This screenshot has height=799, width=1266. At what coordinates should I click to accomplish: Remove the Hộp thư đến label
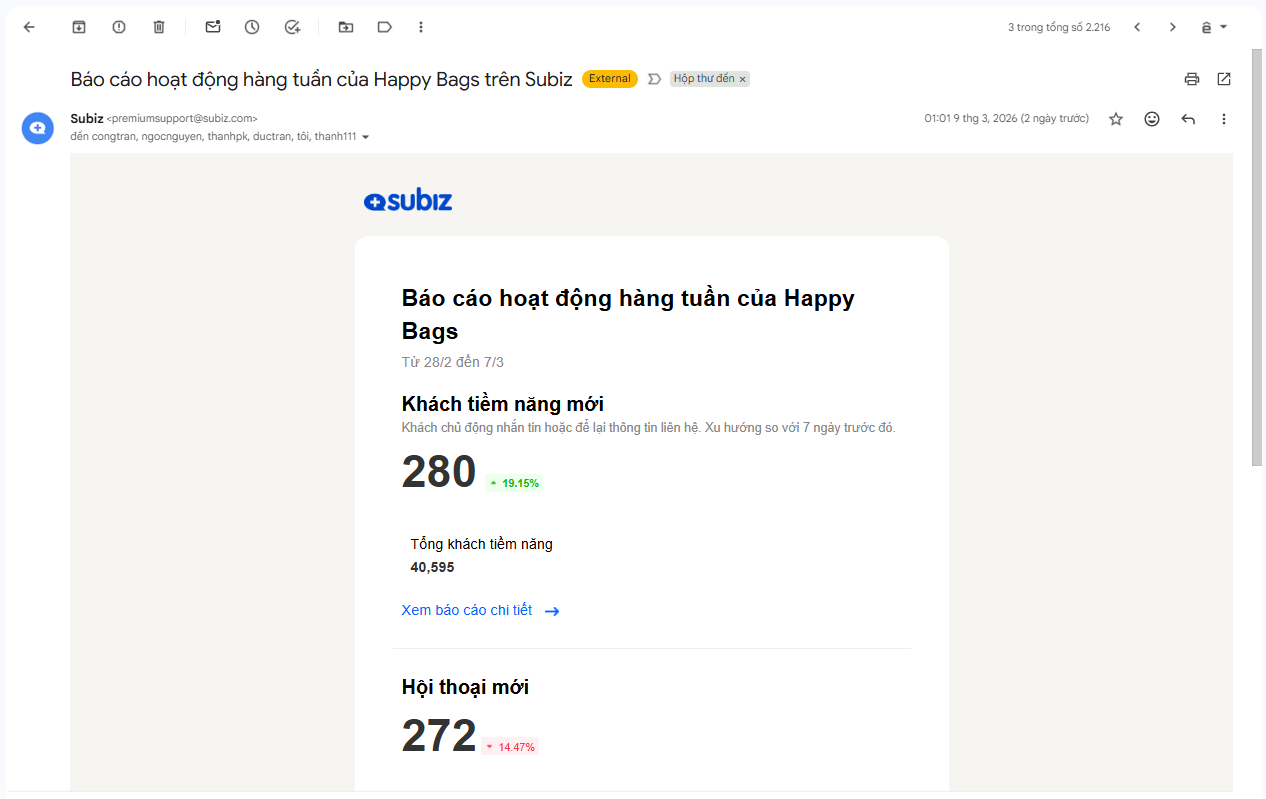pyautogui.click(x=742, y=79)
